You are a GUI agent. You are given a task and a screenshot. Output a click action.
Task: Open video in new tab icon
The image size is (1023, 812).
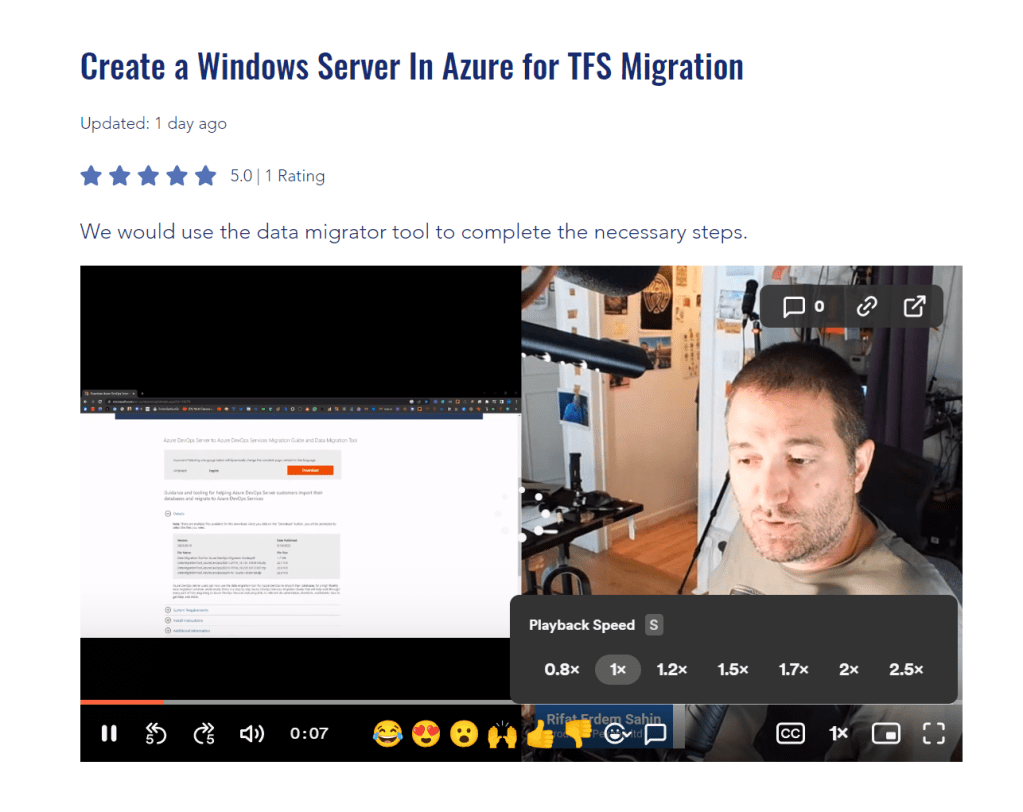click(x=914, y=306)
